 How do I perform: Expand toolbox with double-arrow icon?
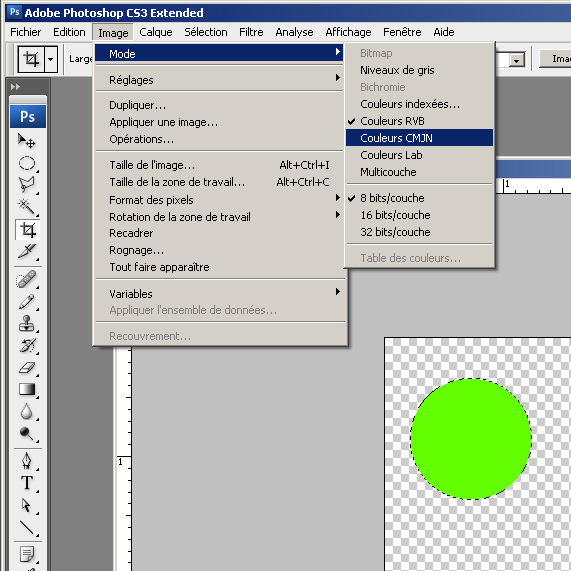[x=15, y=87]
